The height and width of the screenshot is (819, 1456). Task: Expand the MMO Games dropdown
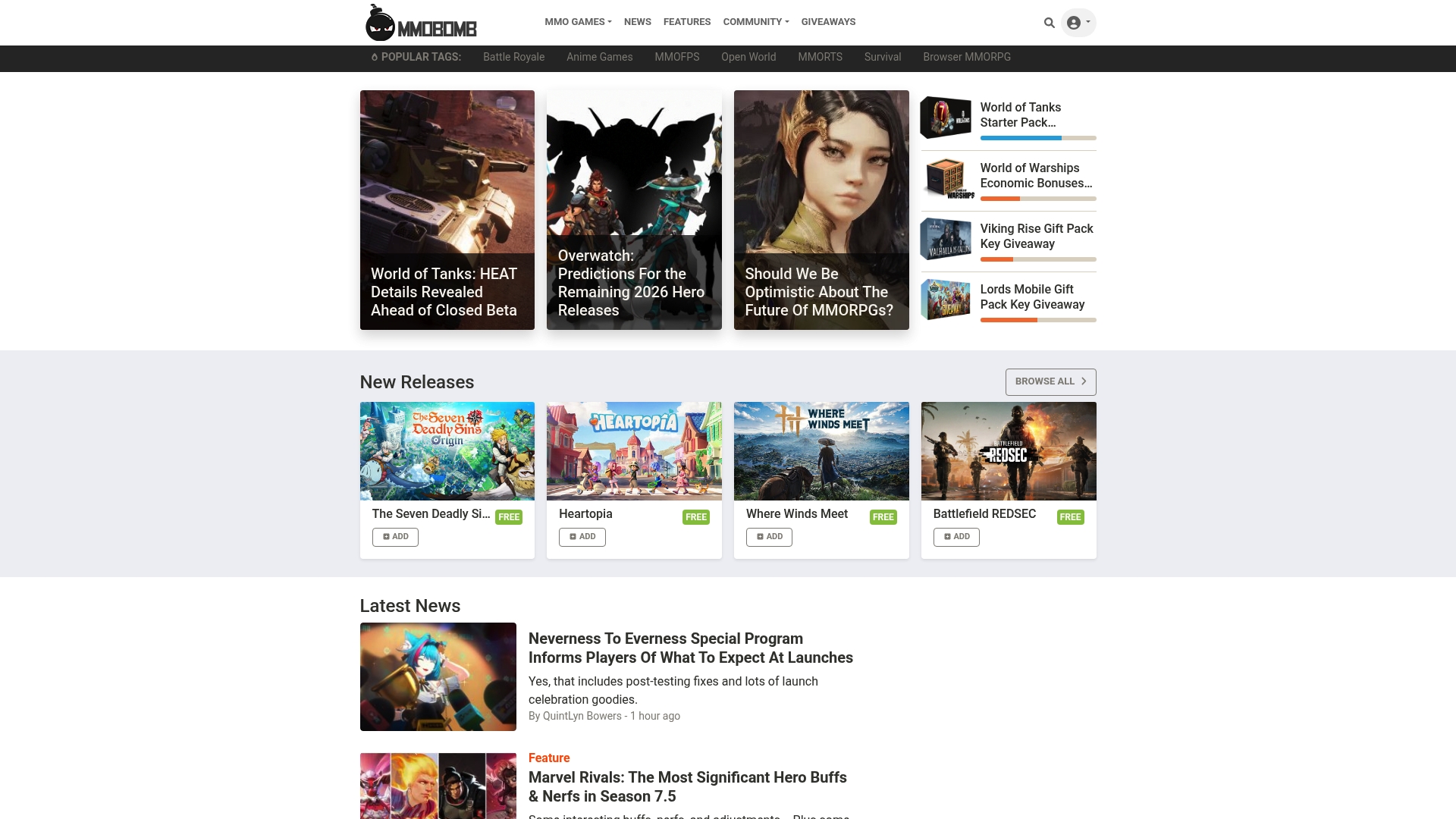[x=577, y=22]
